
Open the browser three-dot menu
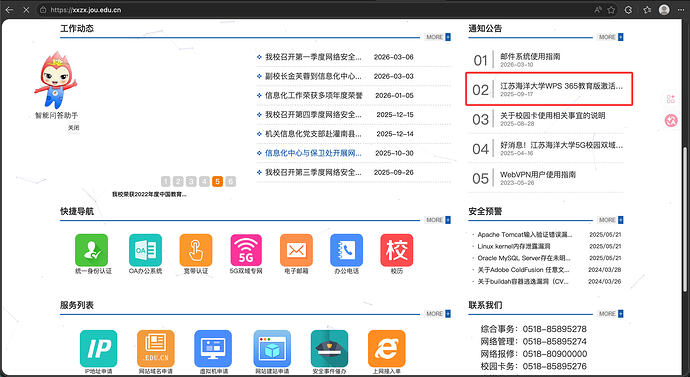click(680, 10)
